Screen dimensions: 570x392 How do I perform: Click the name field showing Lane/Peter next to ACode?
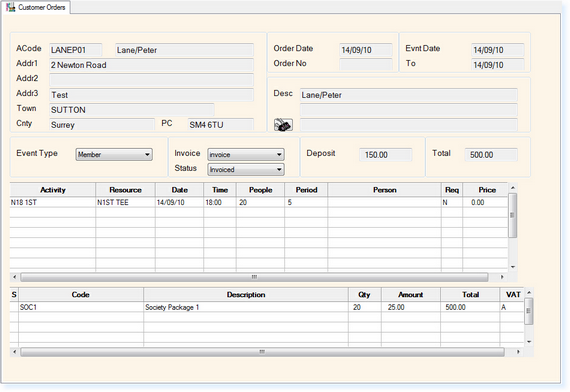click(x=184, y=50)
